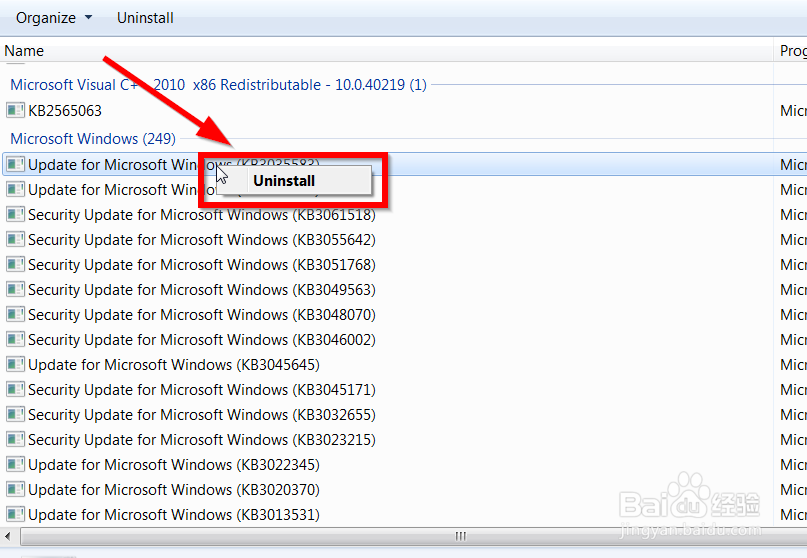Click the icon of the highlighted first update row

[x=15, y=164]
